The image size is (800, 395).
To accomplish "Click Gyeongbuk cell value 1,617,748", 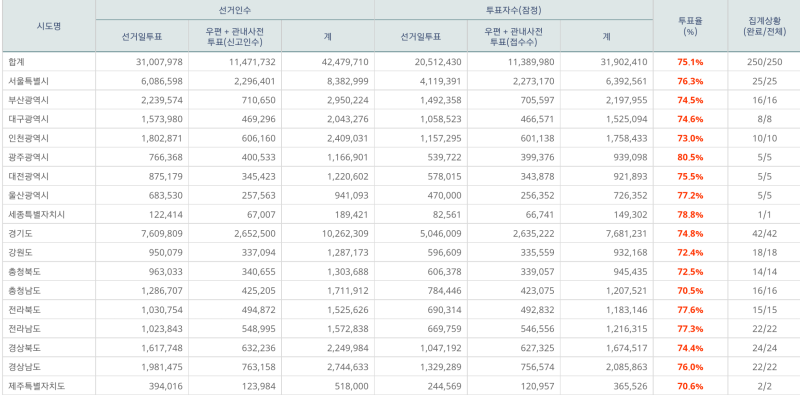I will pos(162,348).
